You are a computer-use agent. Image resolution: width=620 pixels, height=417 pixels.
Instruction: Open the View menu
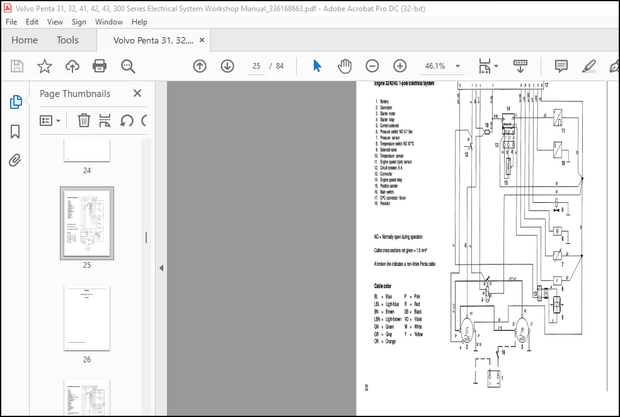pos(55,22)
